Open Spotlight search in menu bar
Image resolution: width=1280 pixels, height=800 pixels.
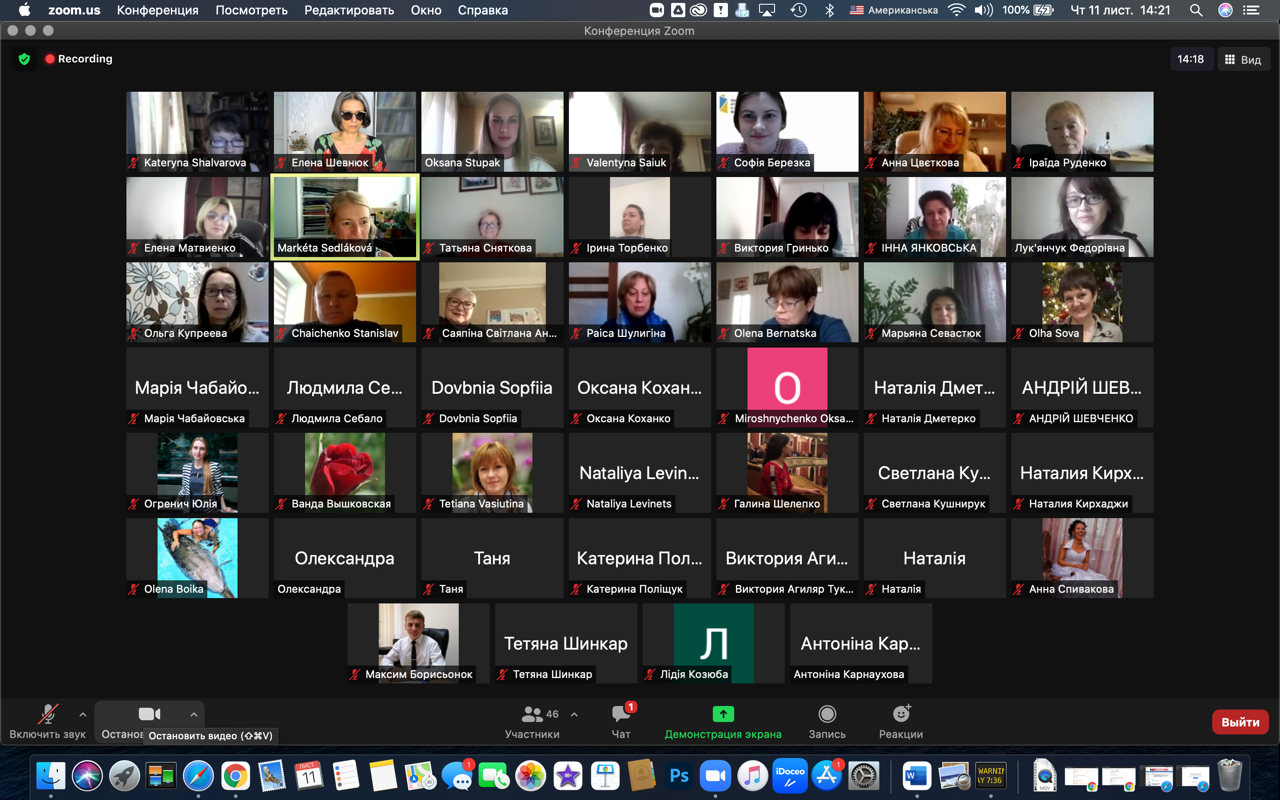point(1196,10)
